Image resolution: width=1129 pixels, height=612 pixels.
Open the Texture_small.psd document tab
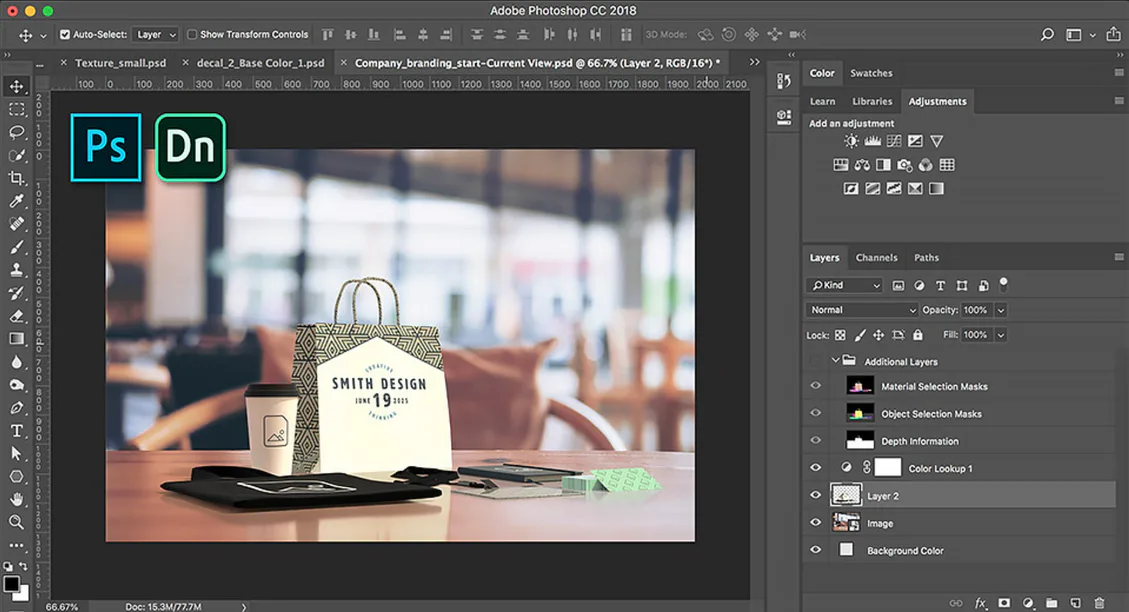coord(118,61)
